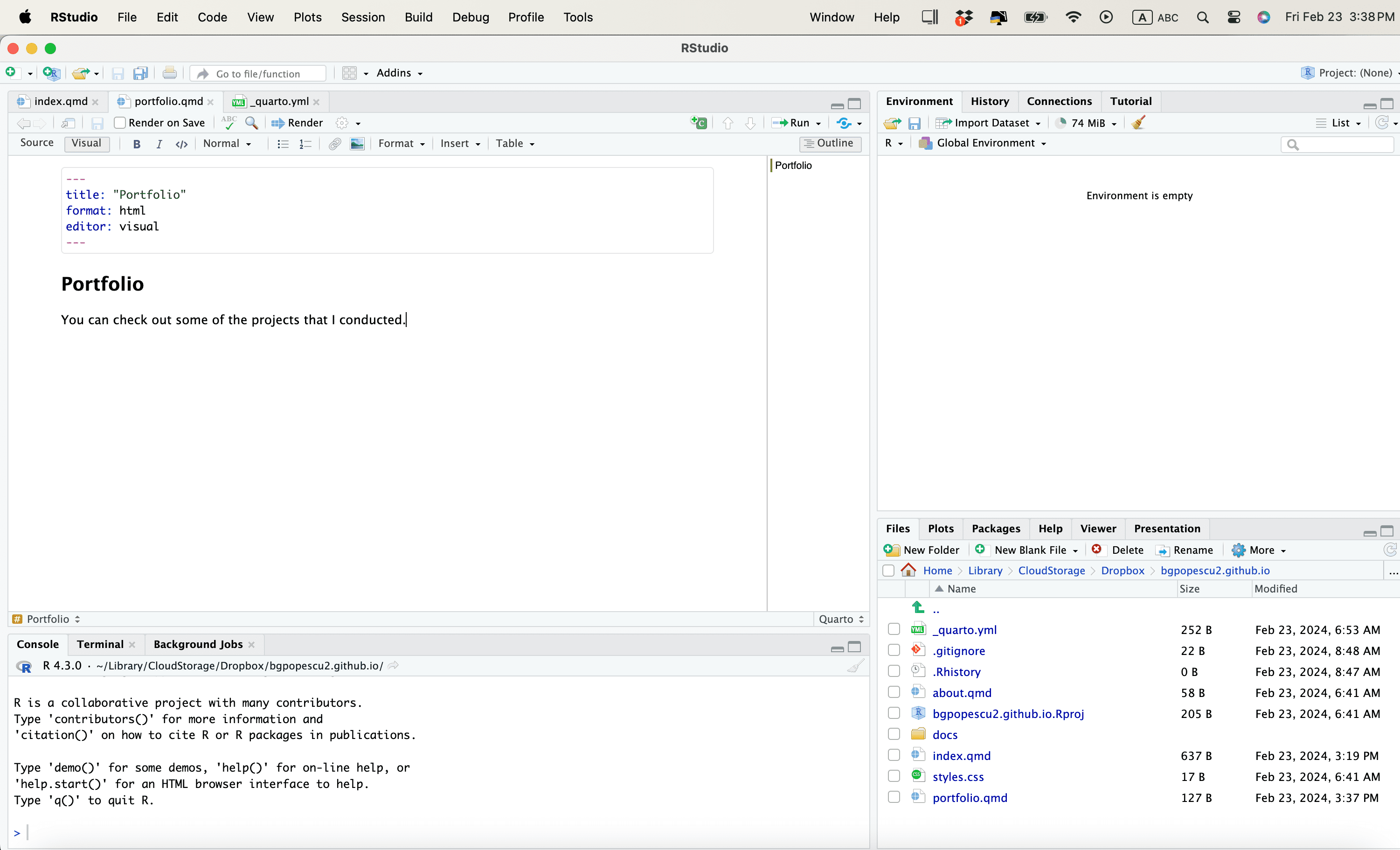Enable the Render on Save checkbox
Screen dimensions: 1400x850
coord(120,123)
